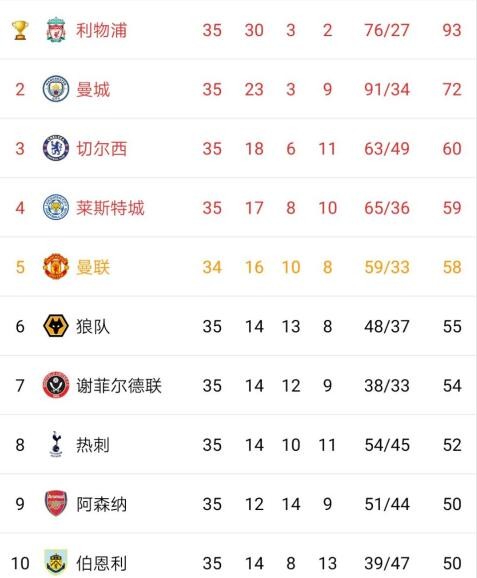The height and width of the screenshot is (578, 477).
Task: Open 谢菲尔德联 team page
Action: pyautogui.click(x=119, y=386)
